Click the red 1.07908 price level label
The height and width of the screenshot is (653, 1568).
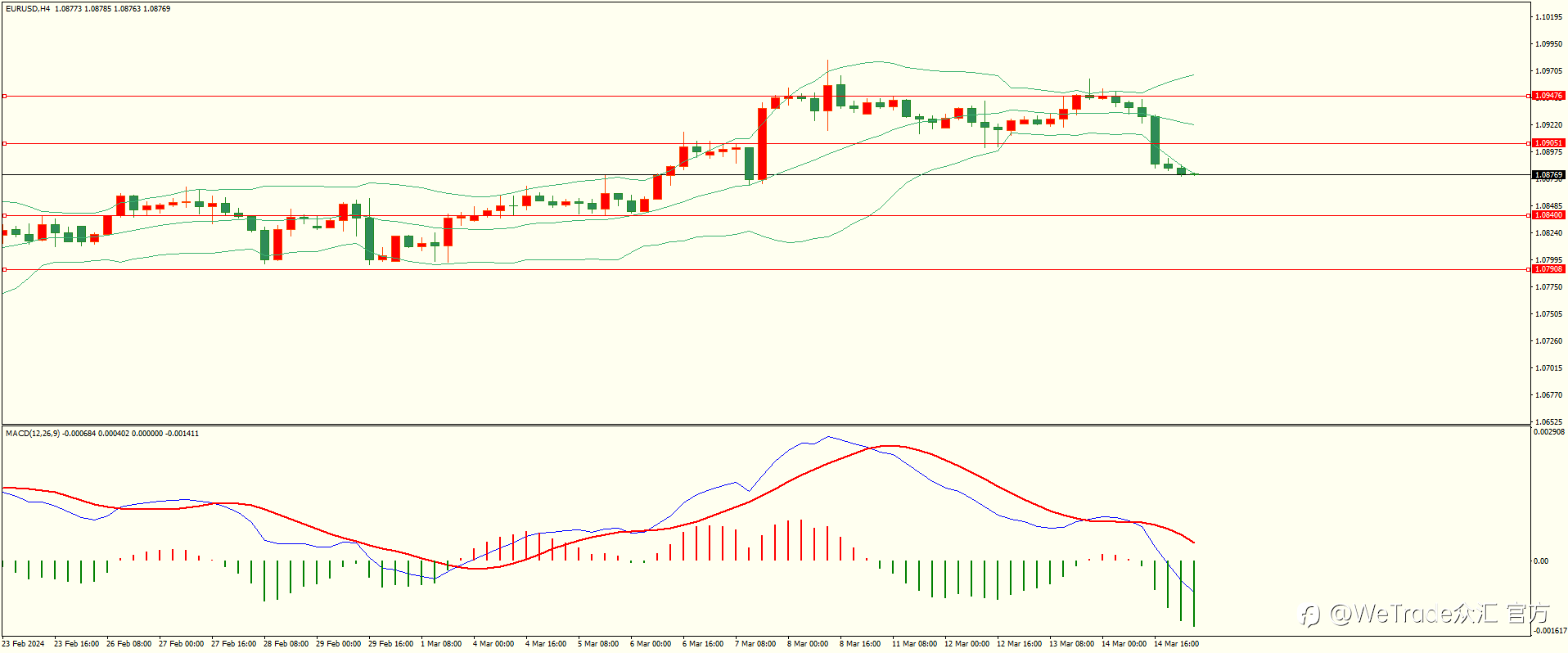1548,269
